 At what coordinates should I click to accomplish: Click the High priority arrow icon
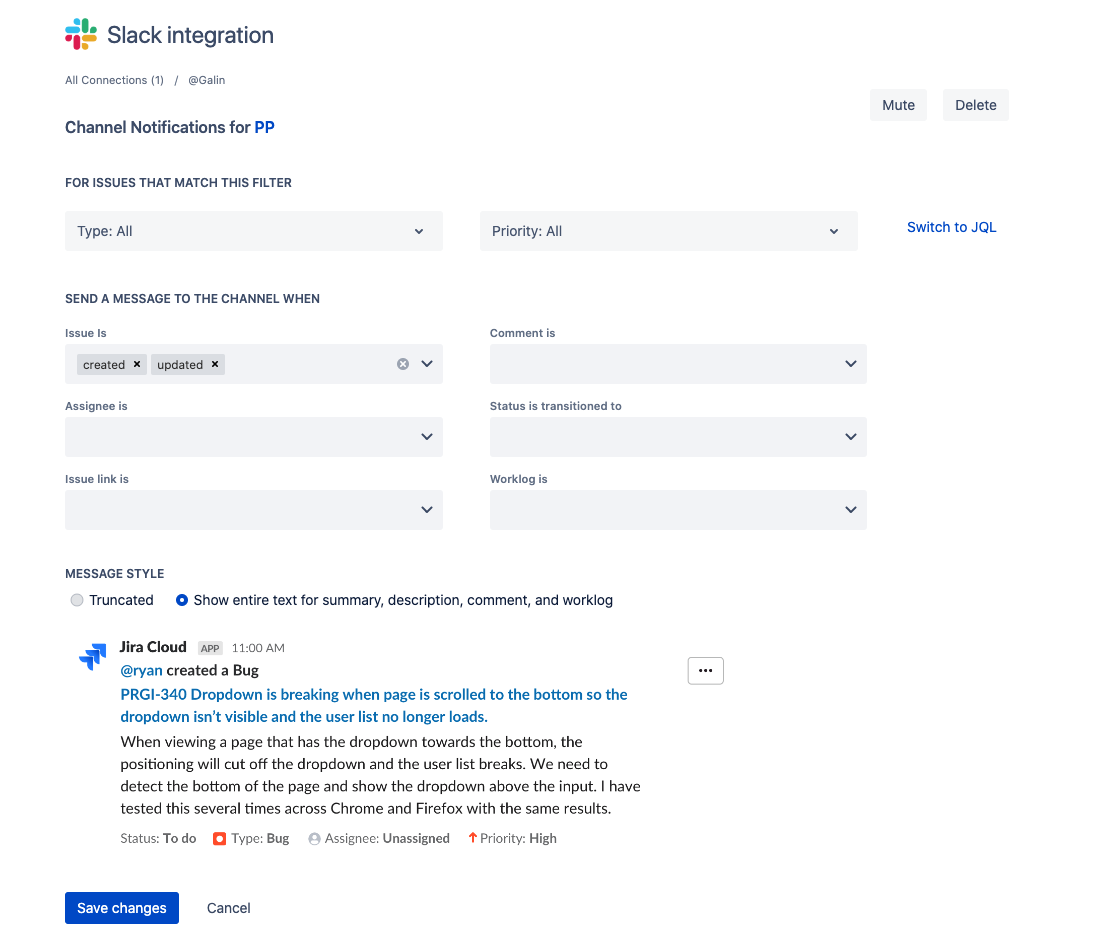472,837
